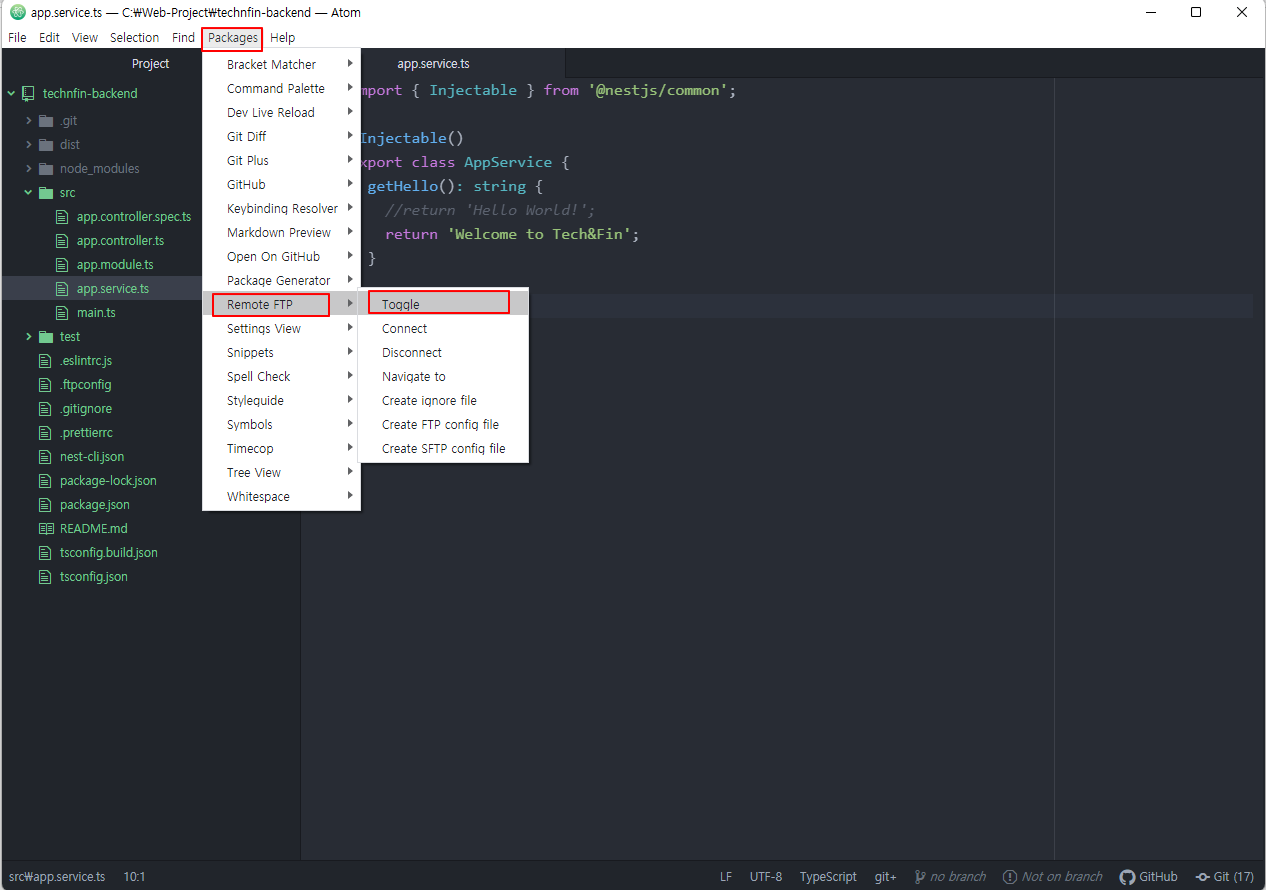
Task: Open Snippets submenu
Action: pyautogui.click(x=281, y=352)
